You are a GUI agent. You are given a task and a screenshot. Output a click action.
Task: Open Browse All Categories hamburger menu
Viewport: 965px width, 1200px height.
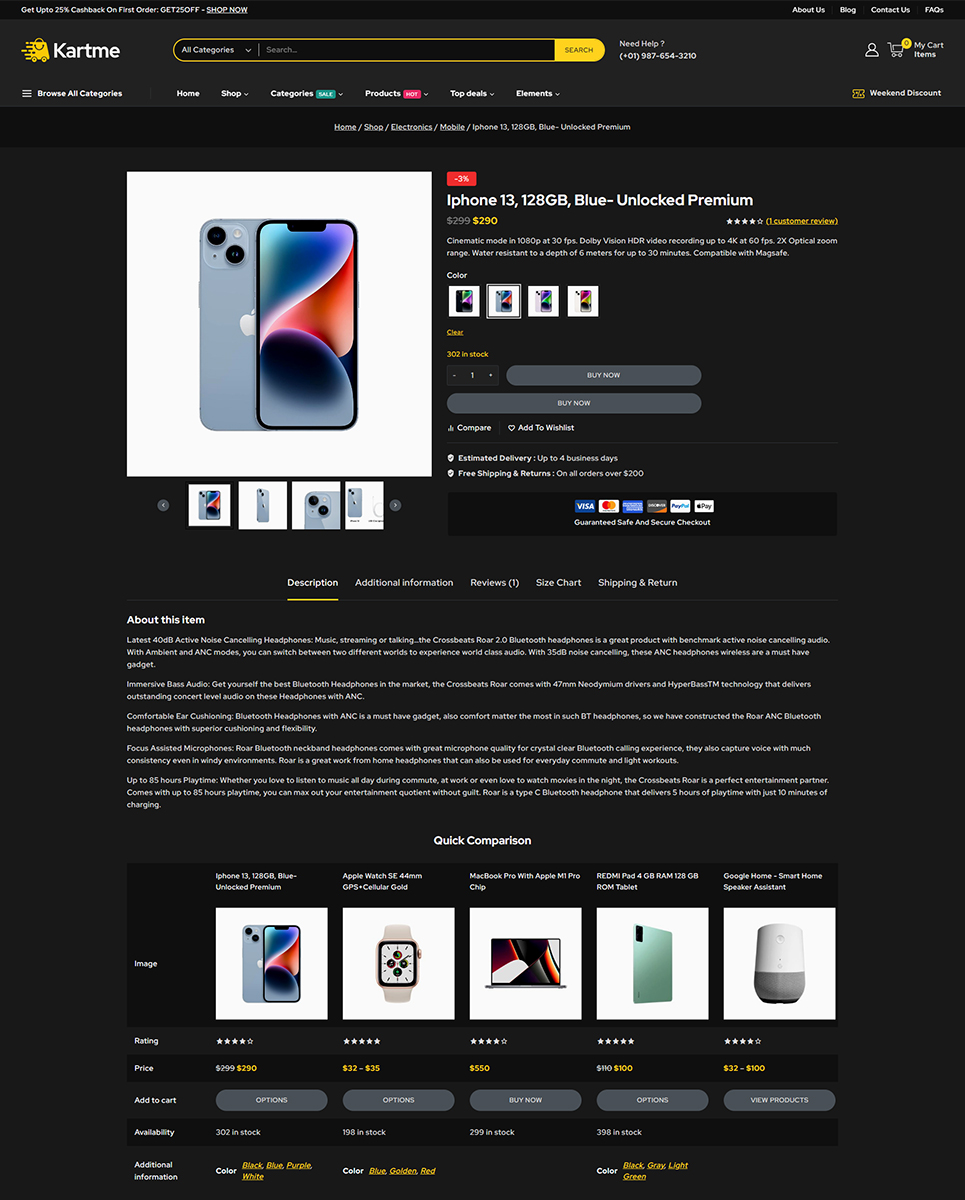pyautogui.click(x=27, y=94)
